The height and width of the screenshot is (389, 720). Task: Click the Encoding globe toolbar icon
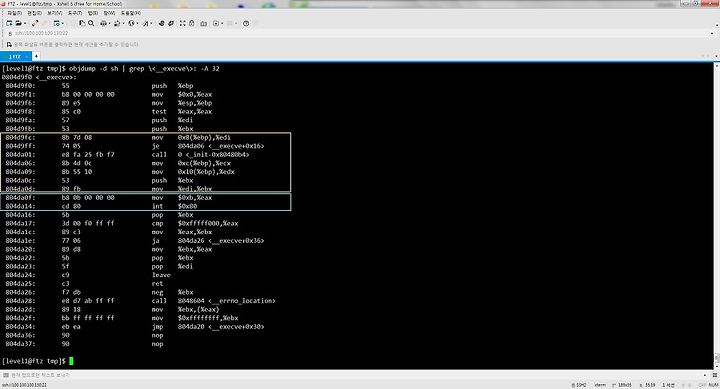click(x=131, y=23)
